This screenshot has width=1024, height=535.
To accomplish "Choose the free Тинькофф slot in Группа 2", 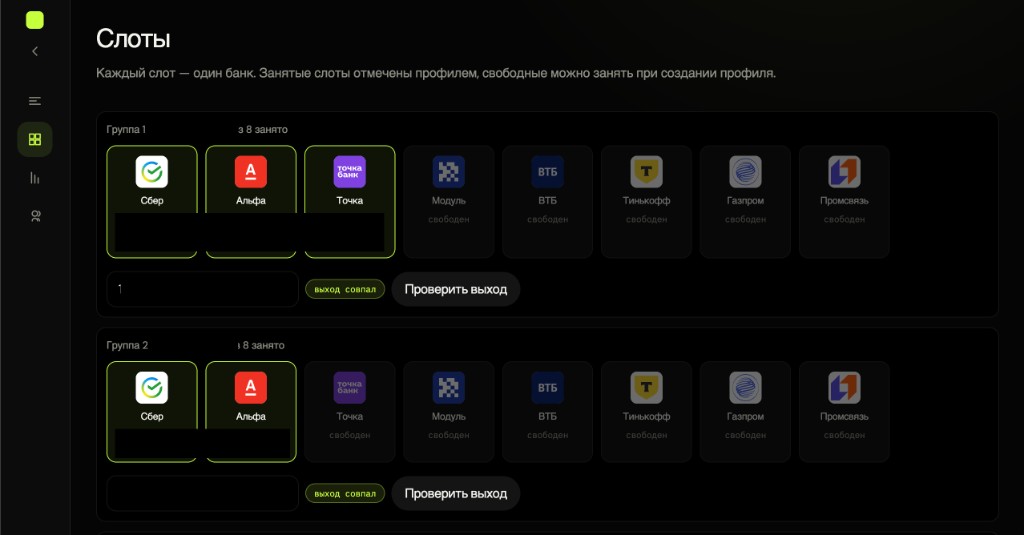I will point(647,412).
